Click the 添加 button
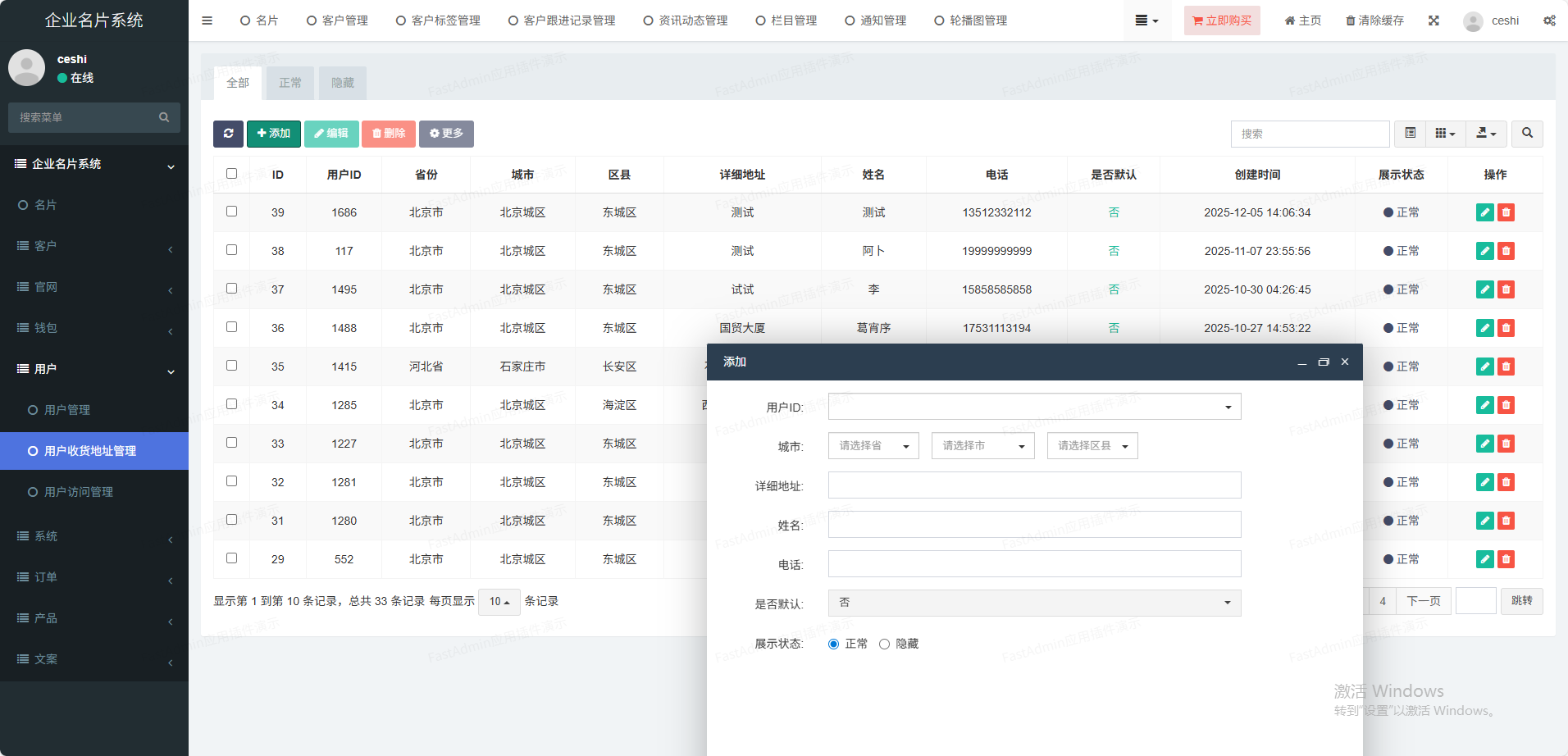Image resolution: width=1568 pixels, height=756 pixels. (274, 134)
